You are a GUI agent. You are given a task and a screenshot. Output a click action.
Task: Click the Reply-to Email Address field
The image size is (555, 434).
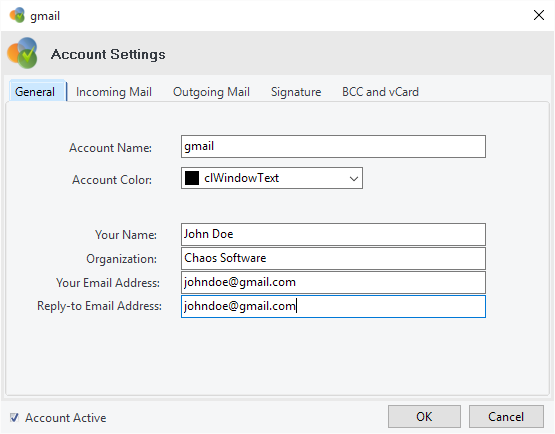(x=333, y=307)
